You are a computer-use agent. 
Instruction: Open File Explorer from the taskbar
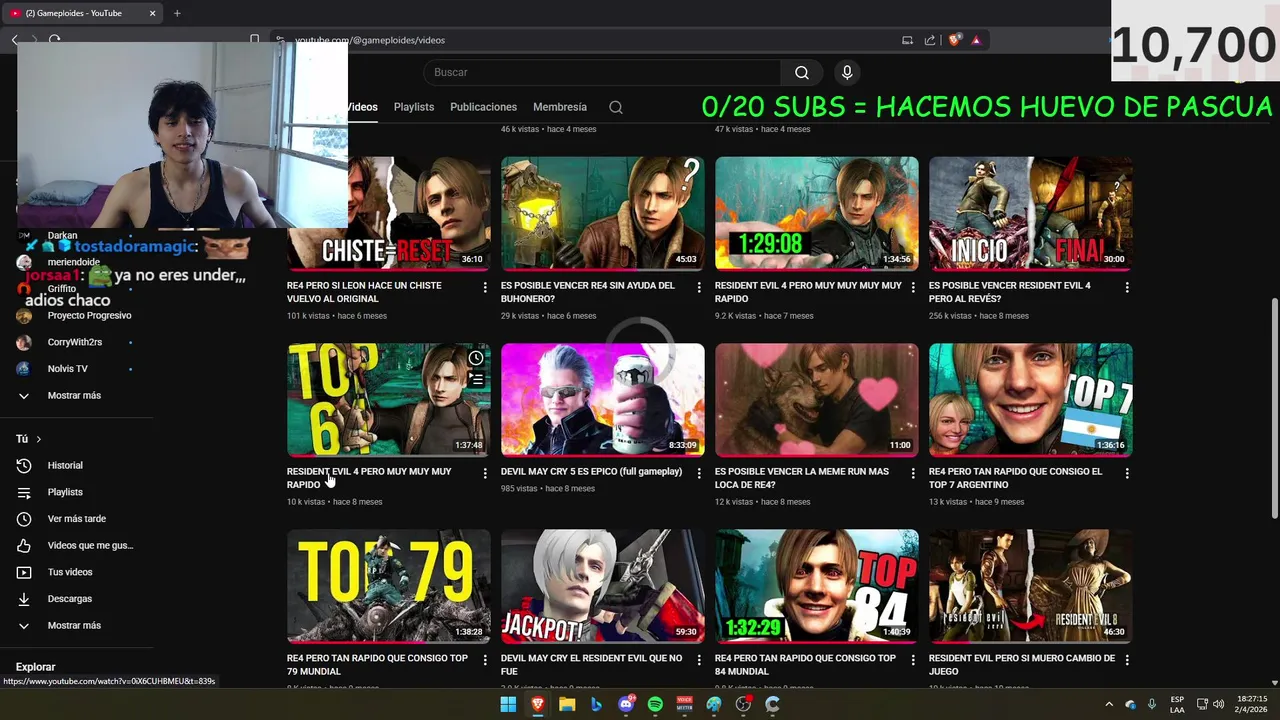[x=567, y=704]
